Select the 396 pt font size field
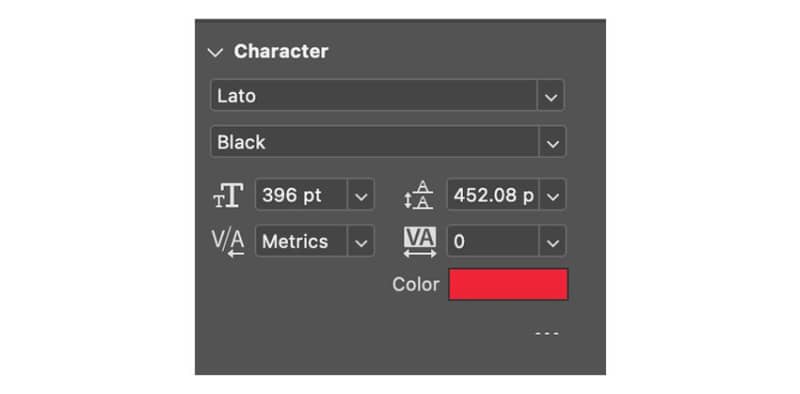 (301, 194)
